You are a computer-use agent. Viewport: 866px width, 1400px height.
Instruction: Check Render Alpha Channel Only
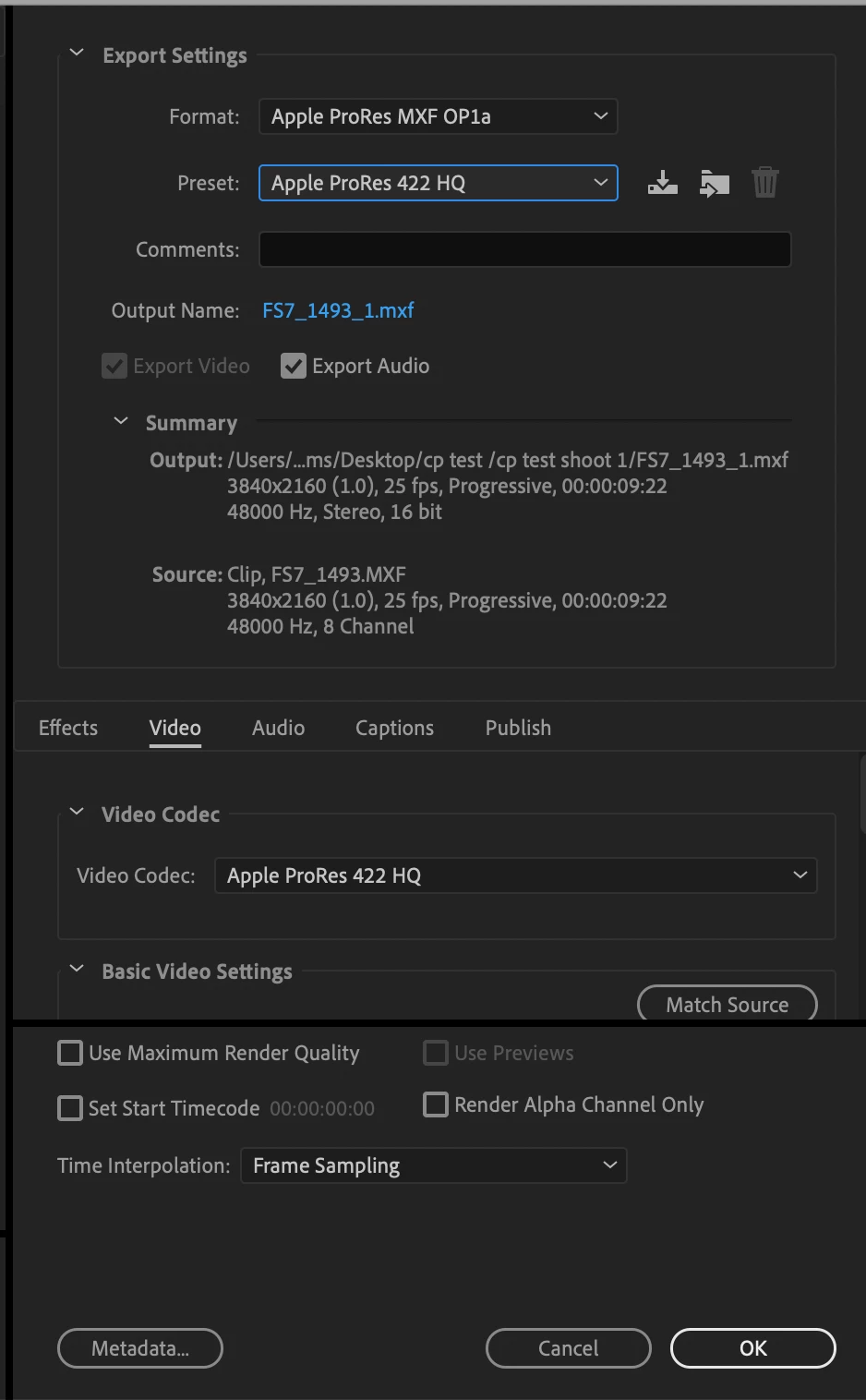point(436,1104)
